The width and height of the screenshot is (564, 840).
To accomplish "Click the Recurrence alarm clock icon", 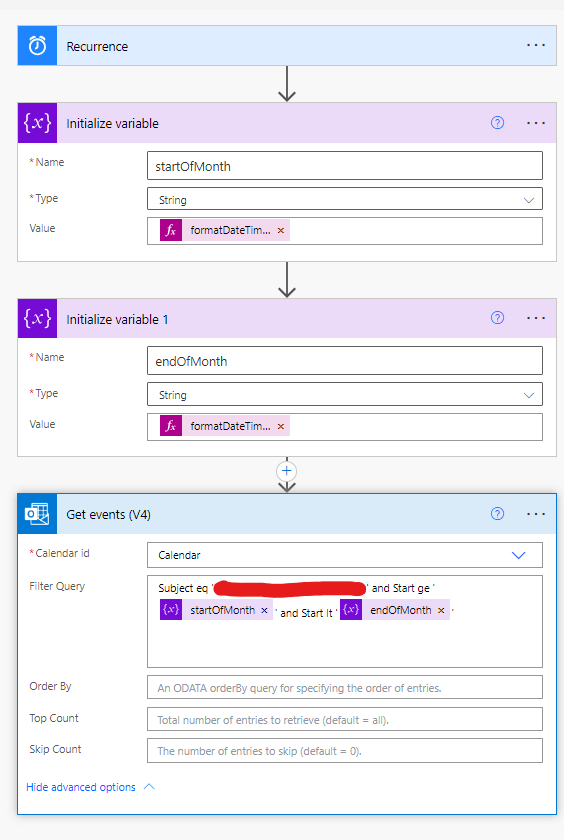I will pos(37,46).
